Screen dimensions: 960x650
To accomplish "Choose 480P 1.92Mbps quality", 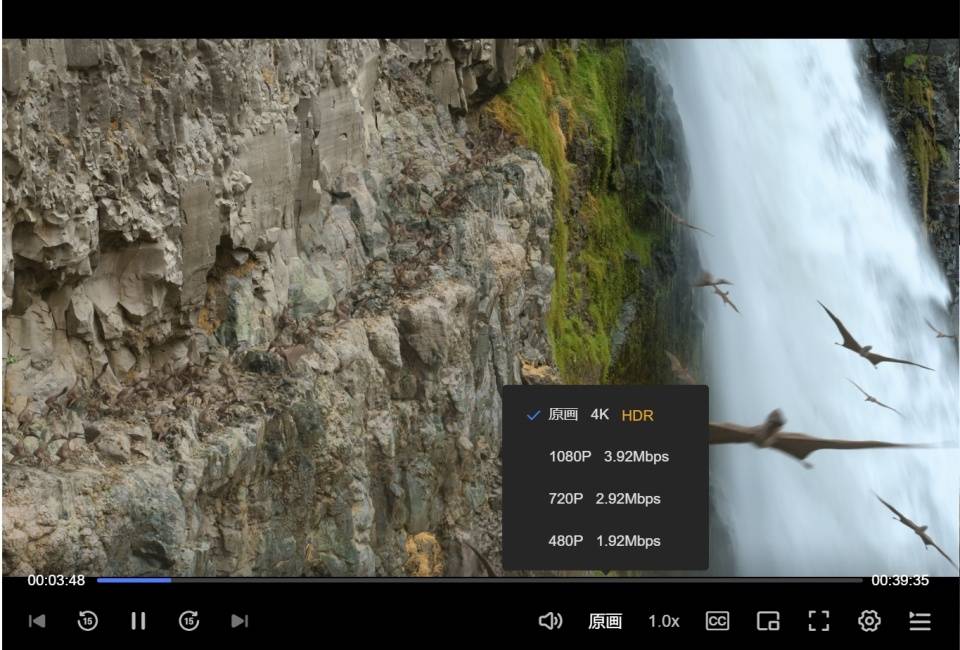I will coord(606,541).
